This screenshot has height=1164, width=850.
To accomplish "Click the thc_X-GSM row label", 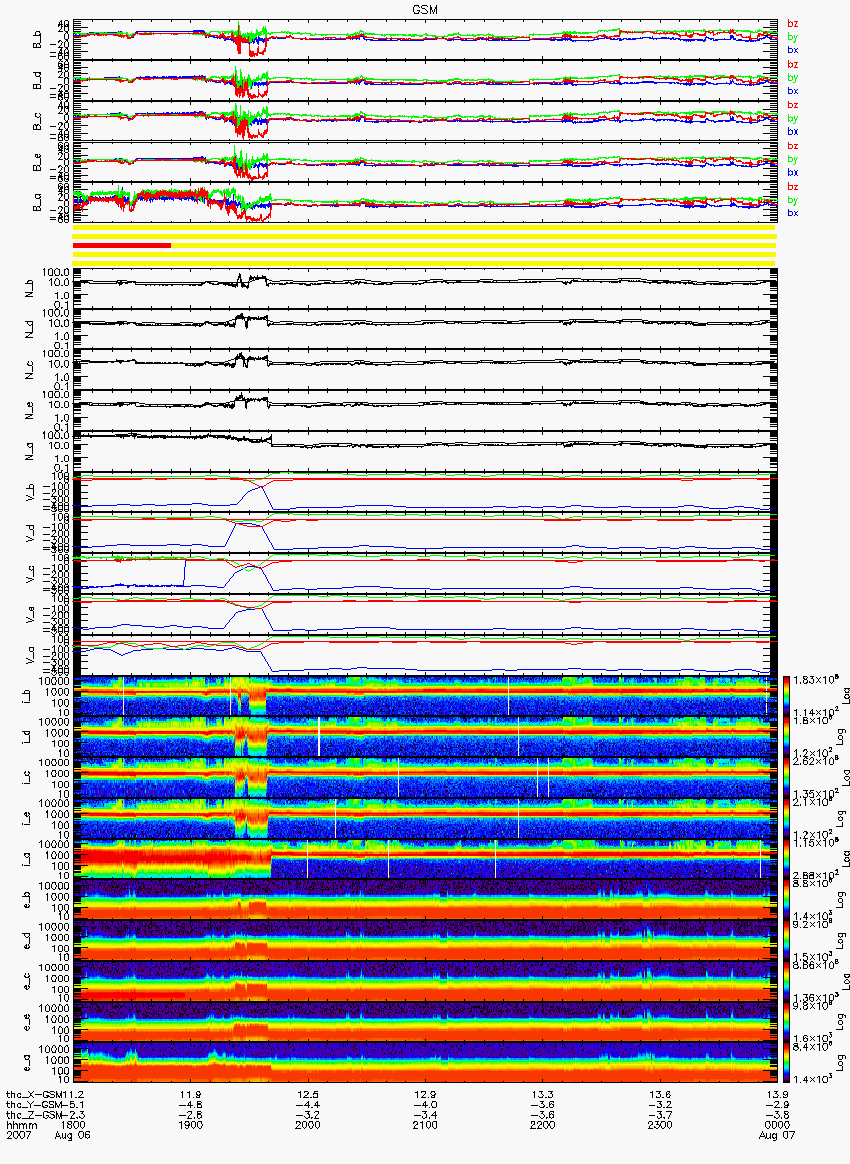I will tap(36, 1094).
